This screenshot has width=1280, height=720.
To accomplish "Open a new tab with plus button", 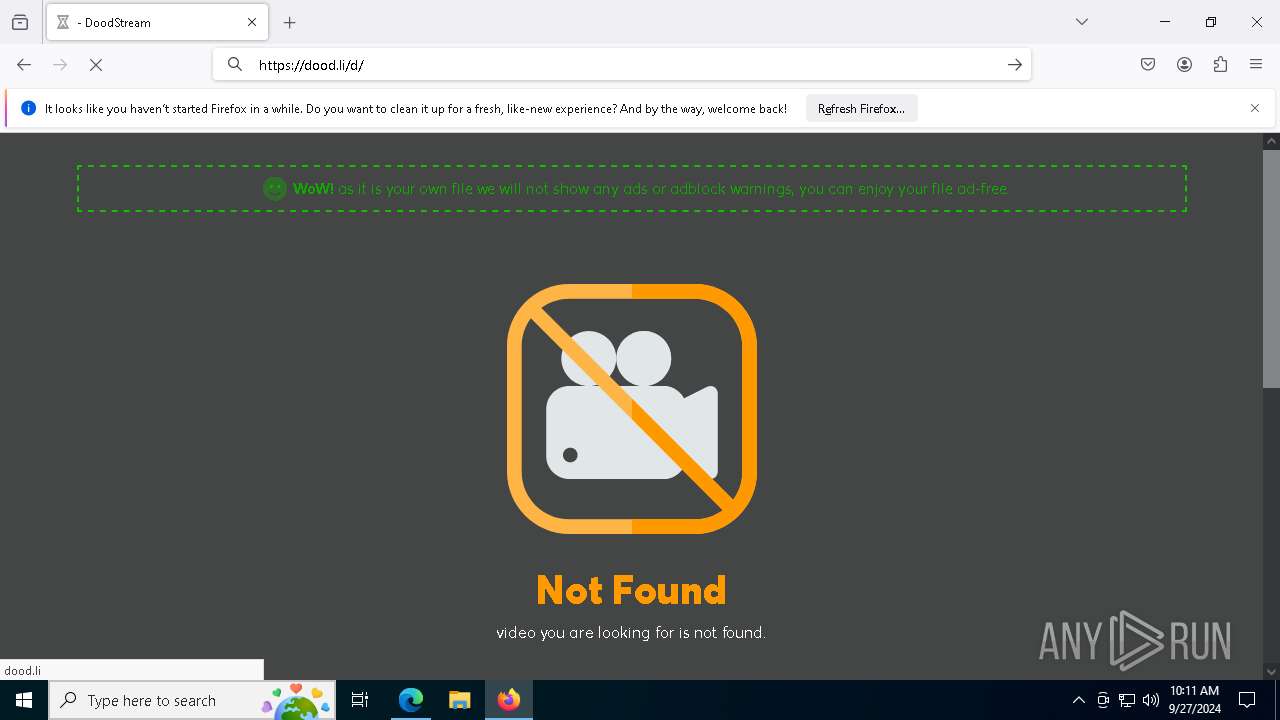I will [x=290, y=22].
